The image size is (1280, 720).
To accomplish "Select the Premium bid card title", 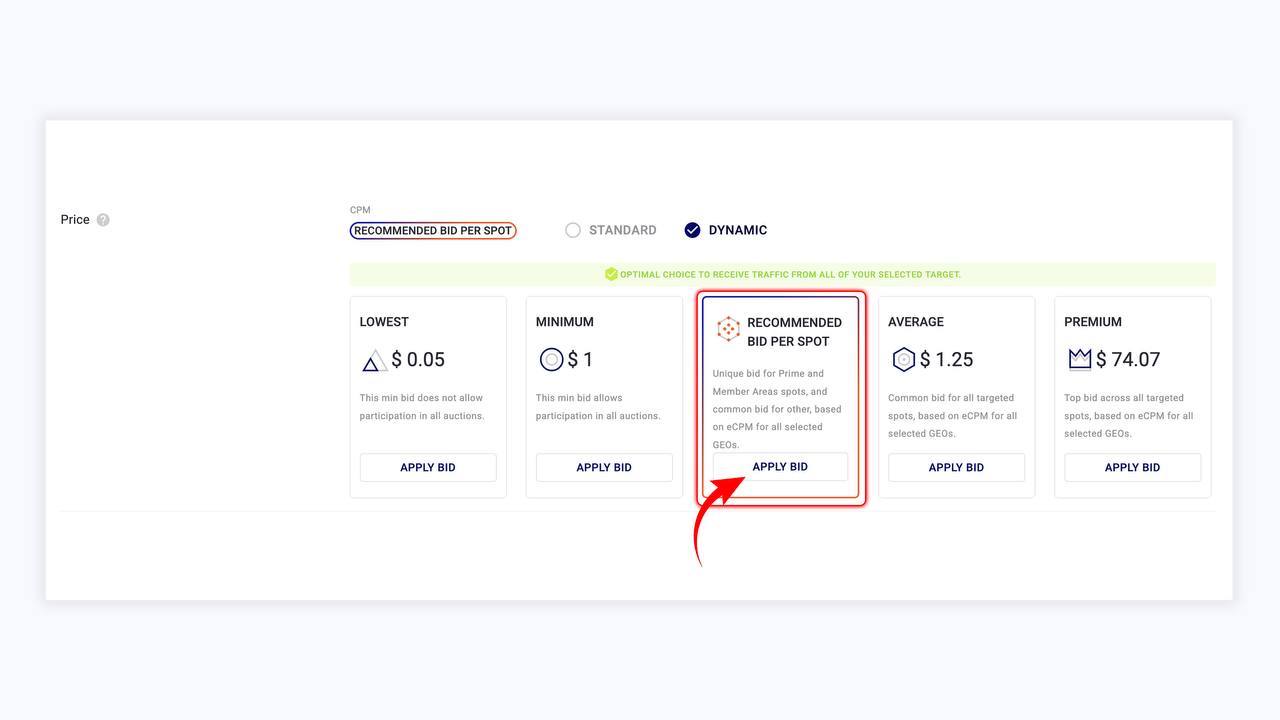I will 1093,322.
